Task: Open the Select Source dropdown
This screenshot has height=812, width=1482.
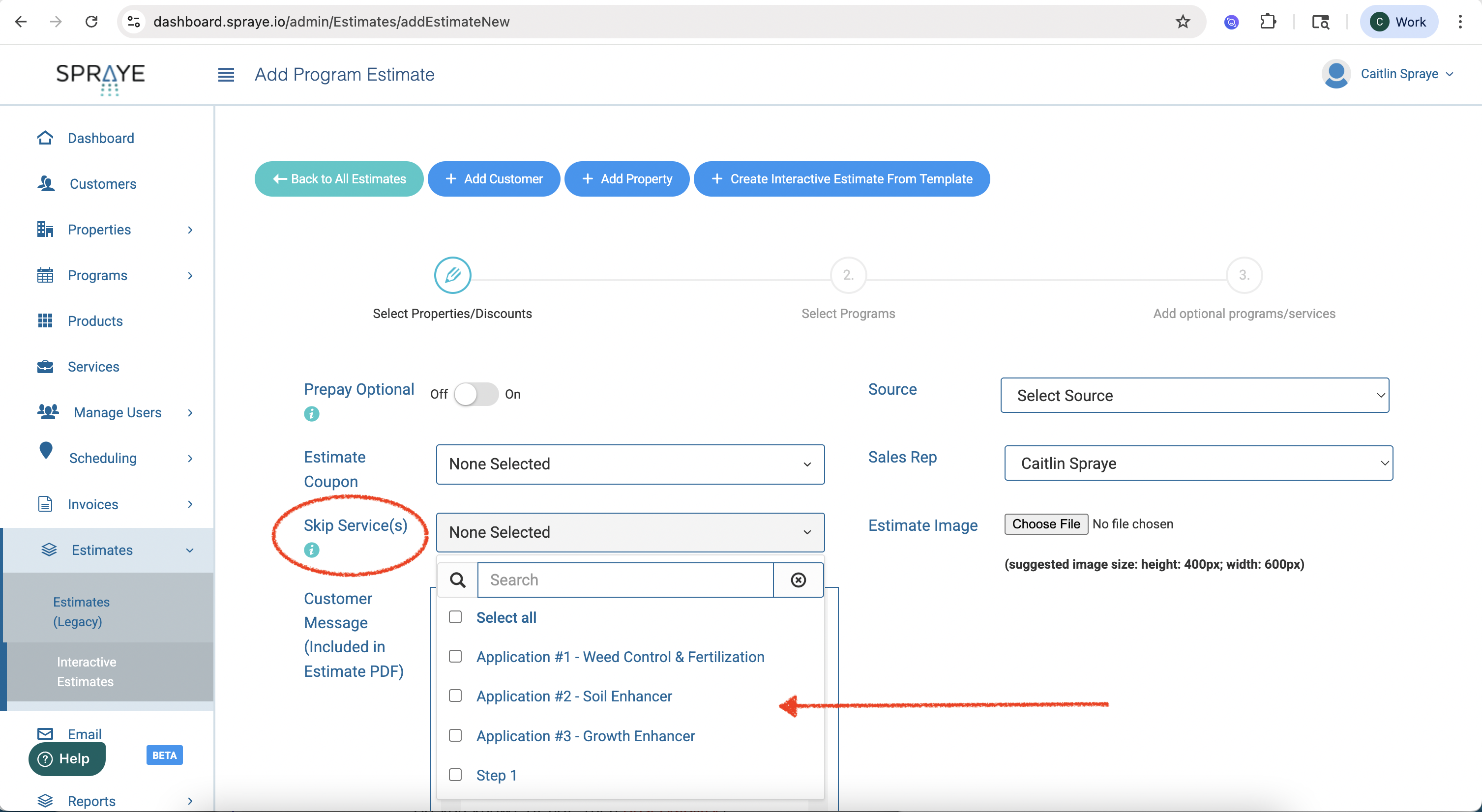Action: pos(1194,395)
